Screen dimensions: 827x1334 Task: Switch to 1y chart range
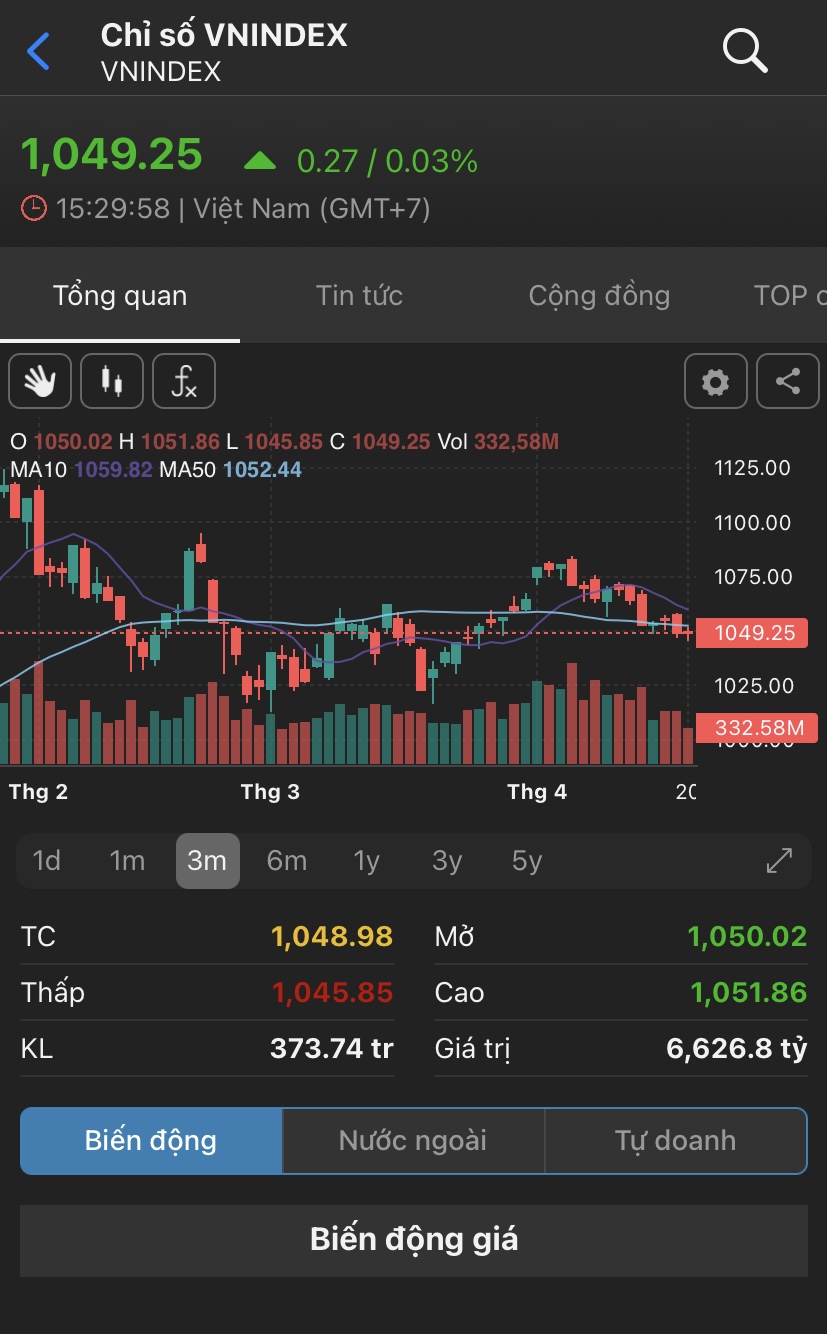(367, 861)
